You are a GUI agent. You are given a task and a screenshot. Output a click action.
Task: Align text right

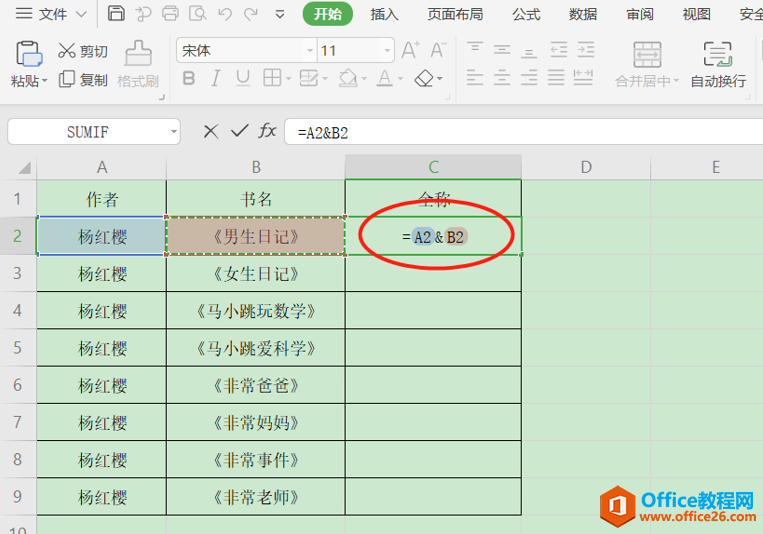[x=529, y=78]
